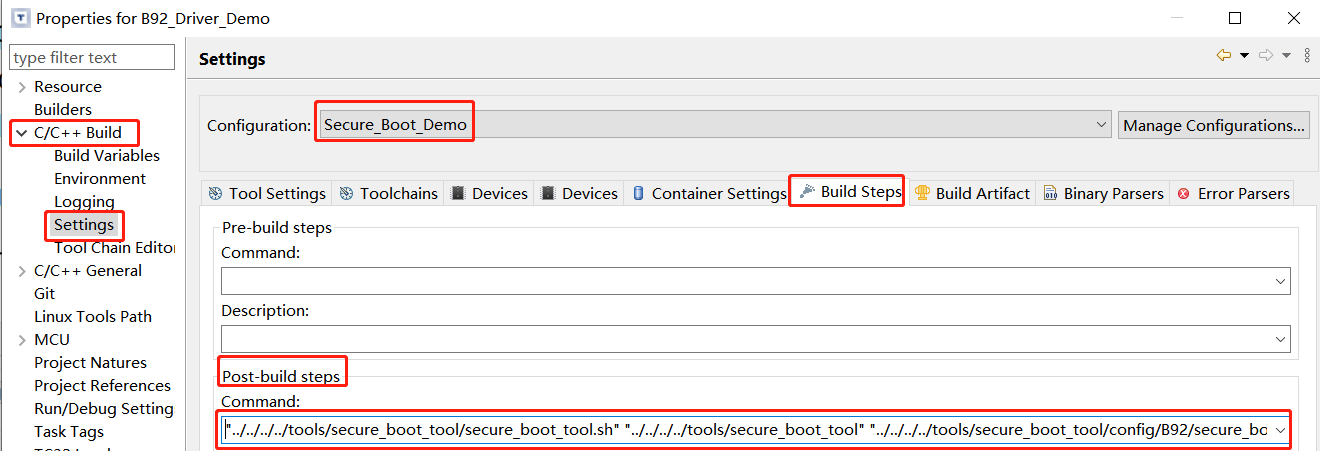Open Linux Tools Path tree item

click(x=93, y=317)
